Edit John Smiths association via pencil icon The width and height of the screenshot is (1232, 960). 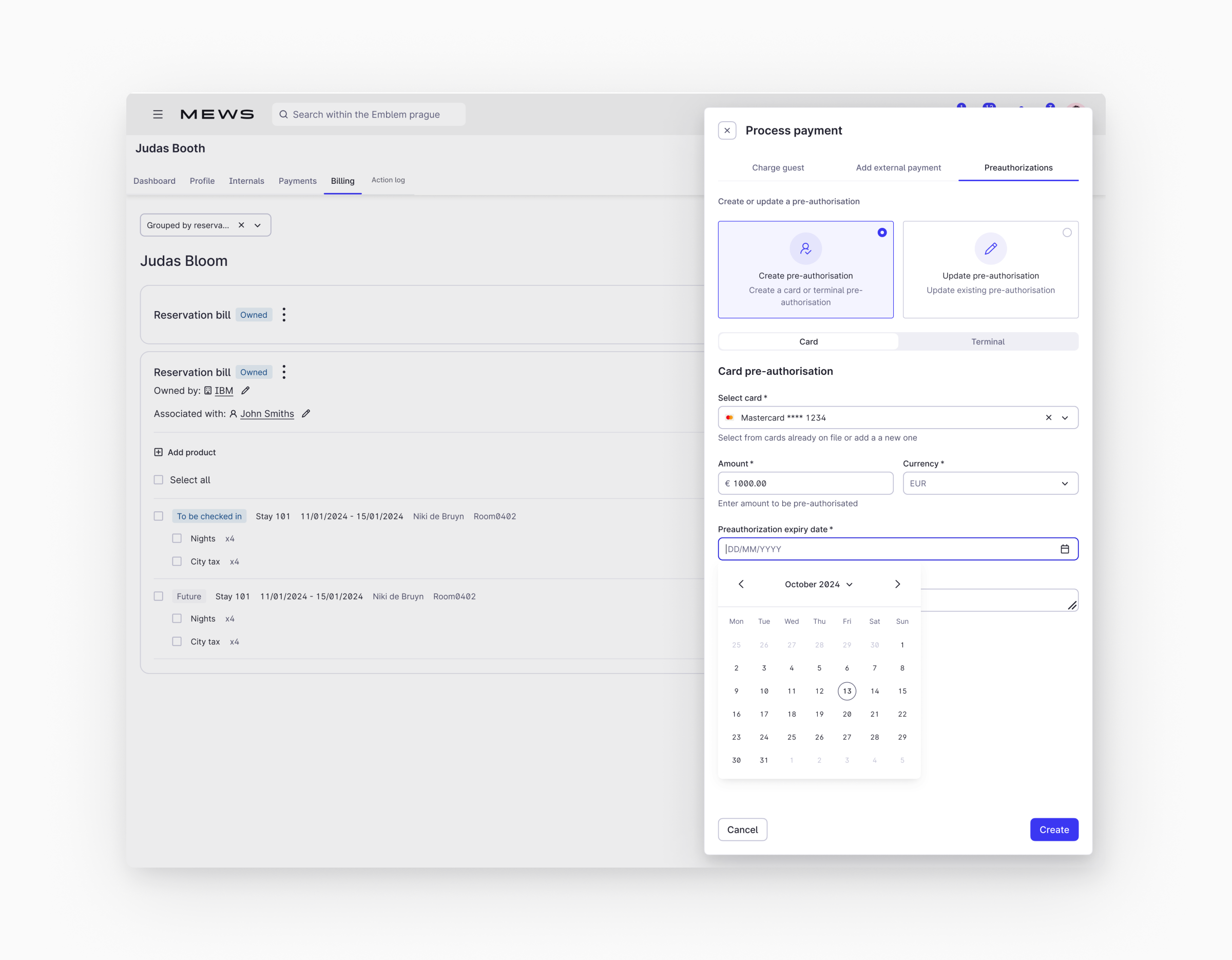[x=306, y=413]
